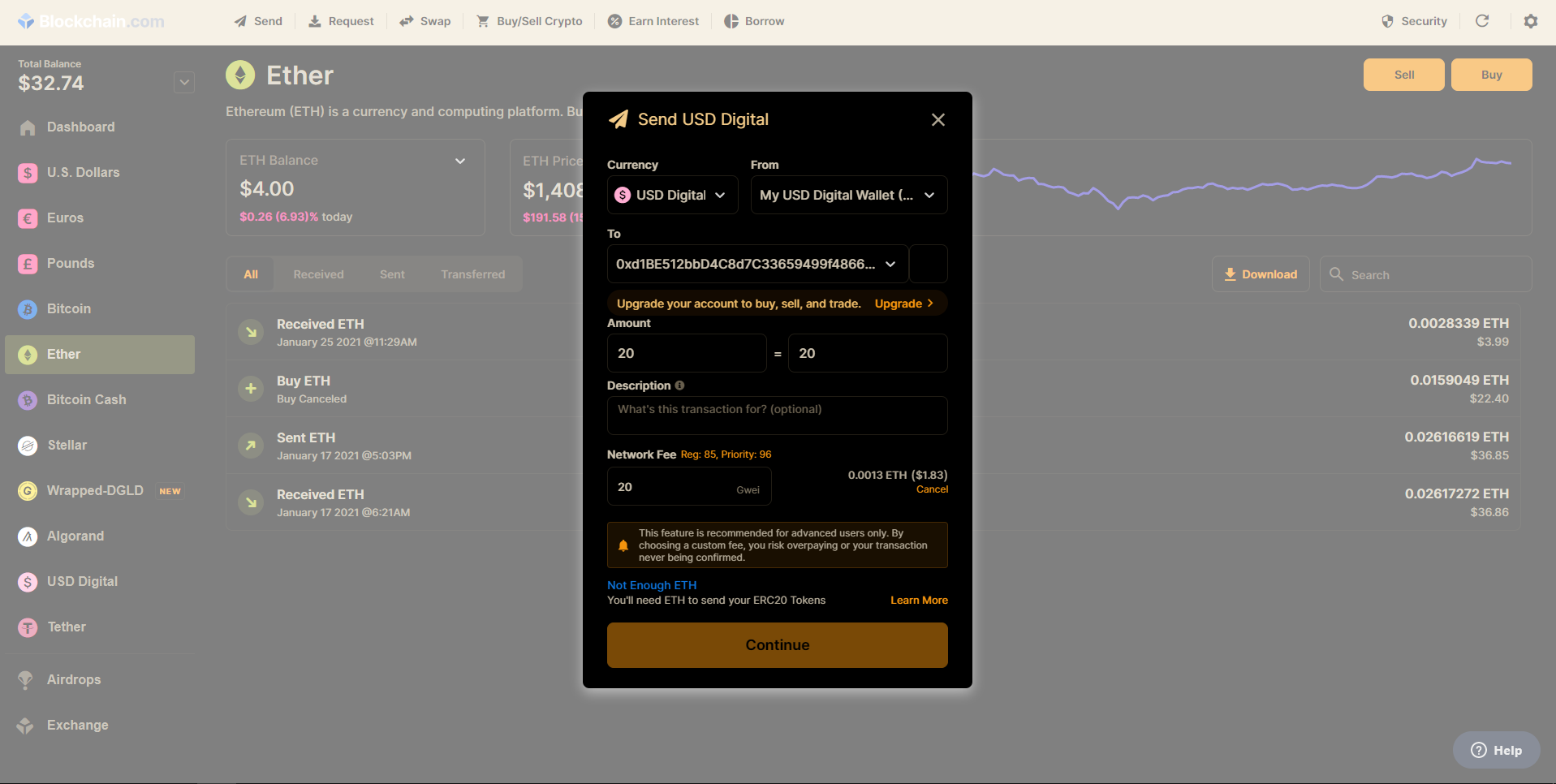
Task: Go to Dashboard in the sidebar
Action: (x=100, y=127)
